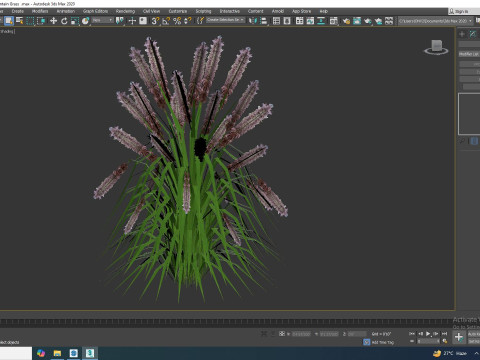This screenshot has height=360, width=480.
Task: Click Use Pivot Point Center icon
Action: pos(119,21)
